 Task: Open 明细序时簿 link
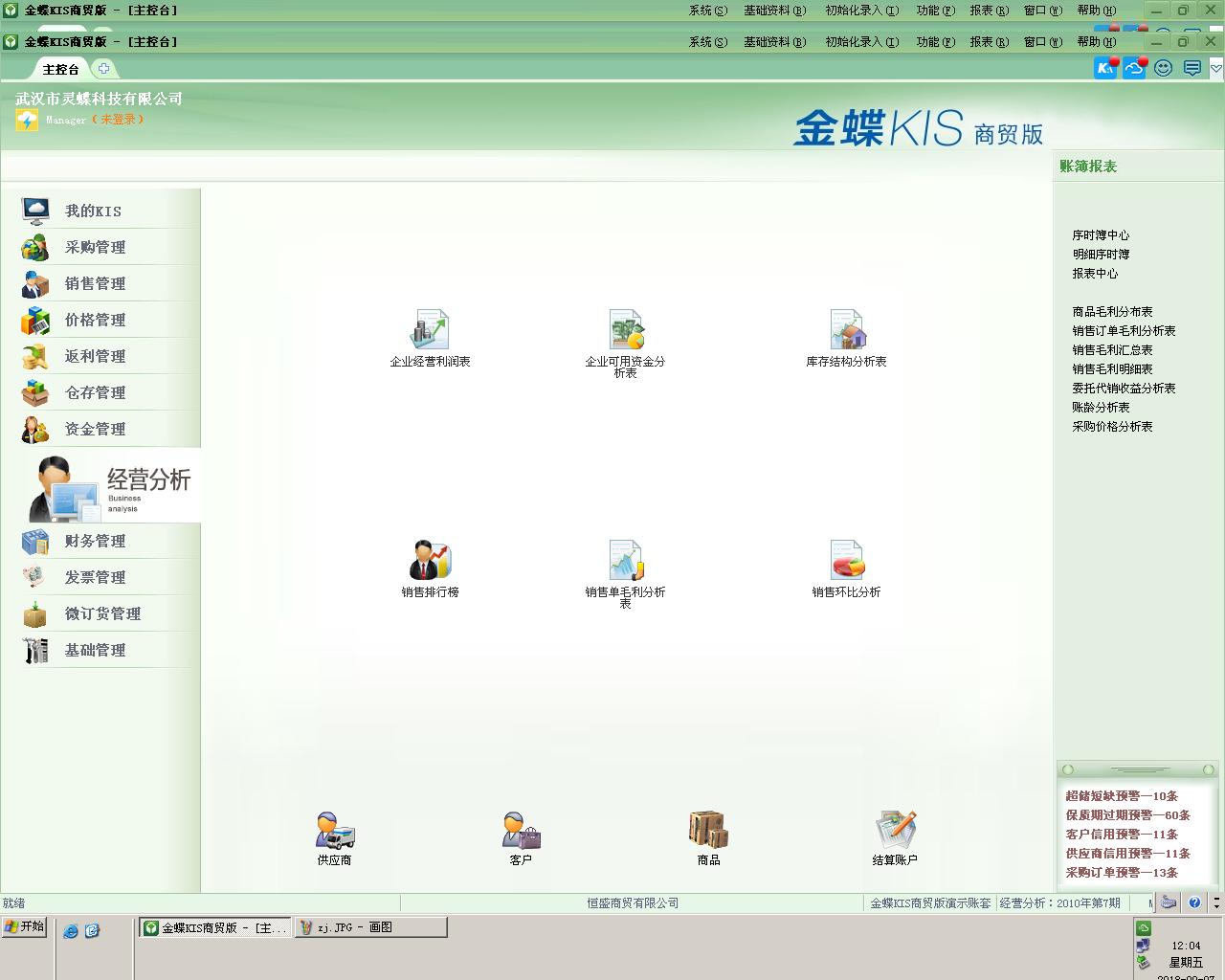click(x=1101, y=254)
